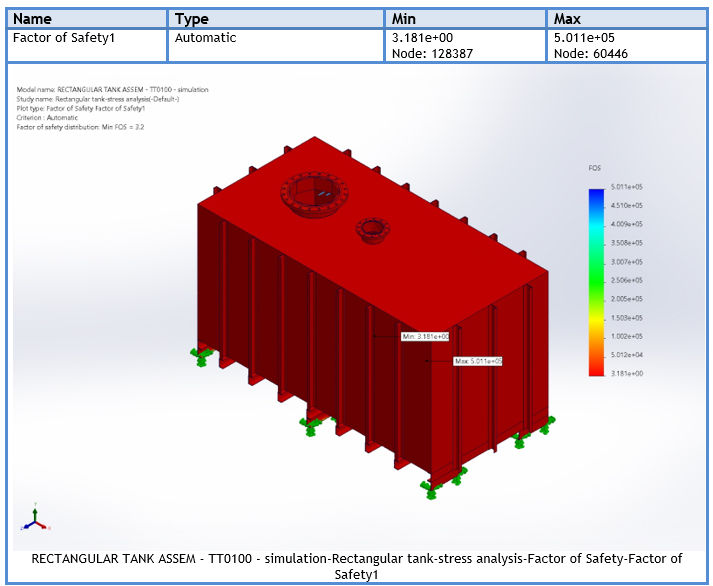Image resolution: width=713 pixels, height=586 pixels.
Task: Click legend value 2.005e+05
Action: click(627, 299)
